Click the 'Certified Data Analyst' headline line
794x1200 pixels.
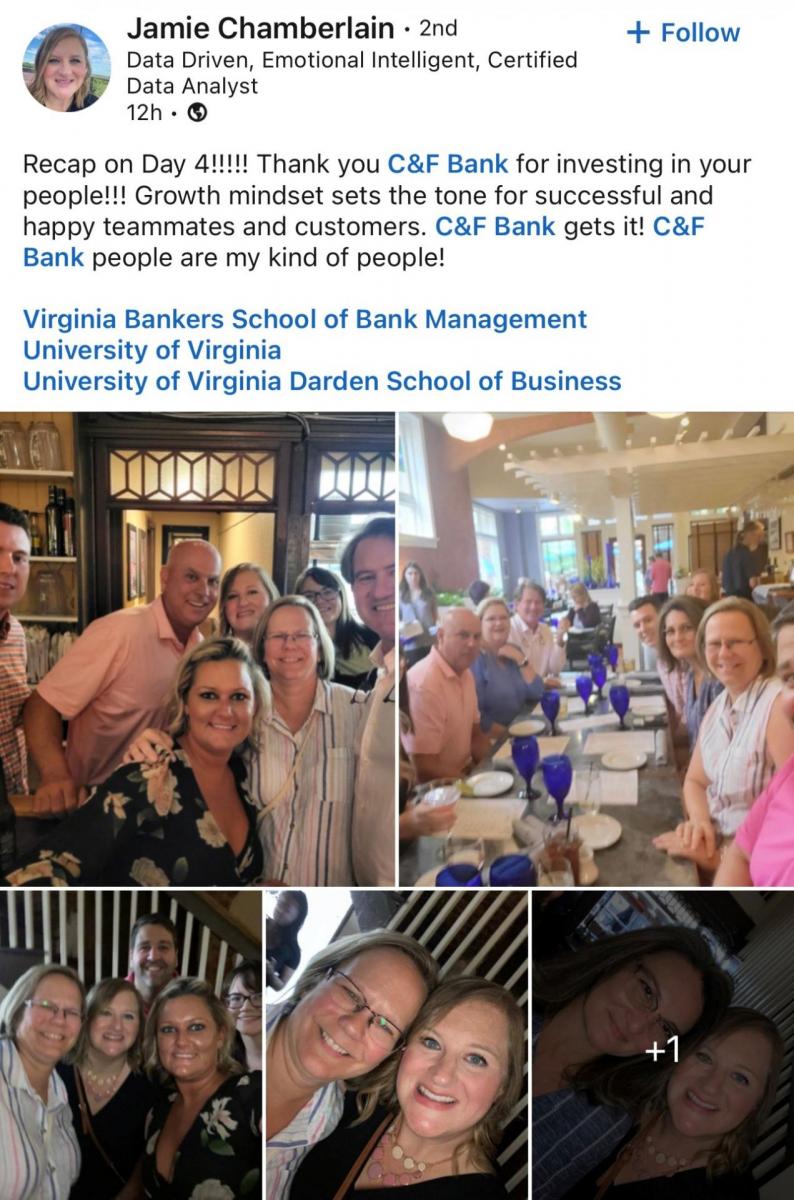pos(352,73)
